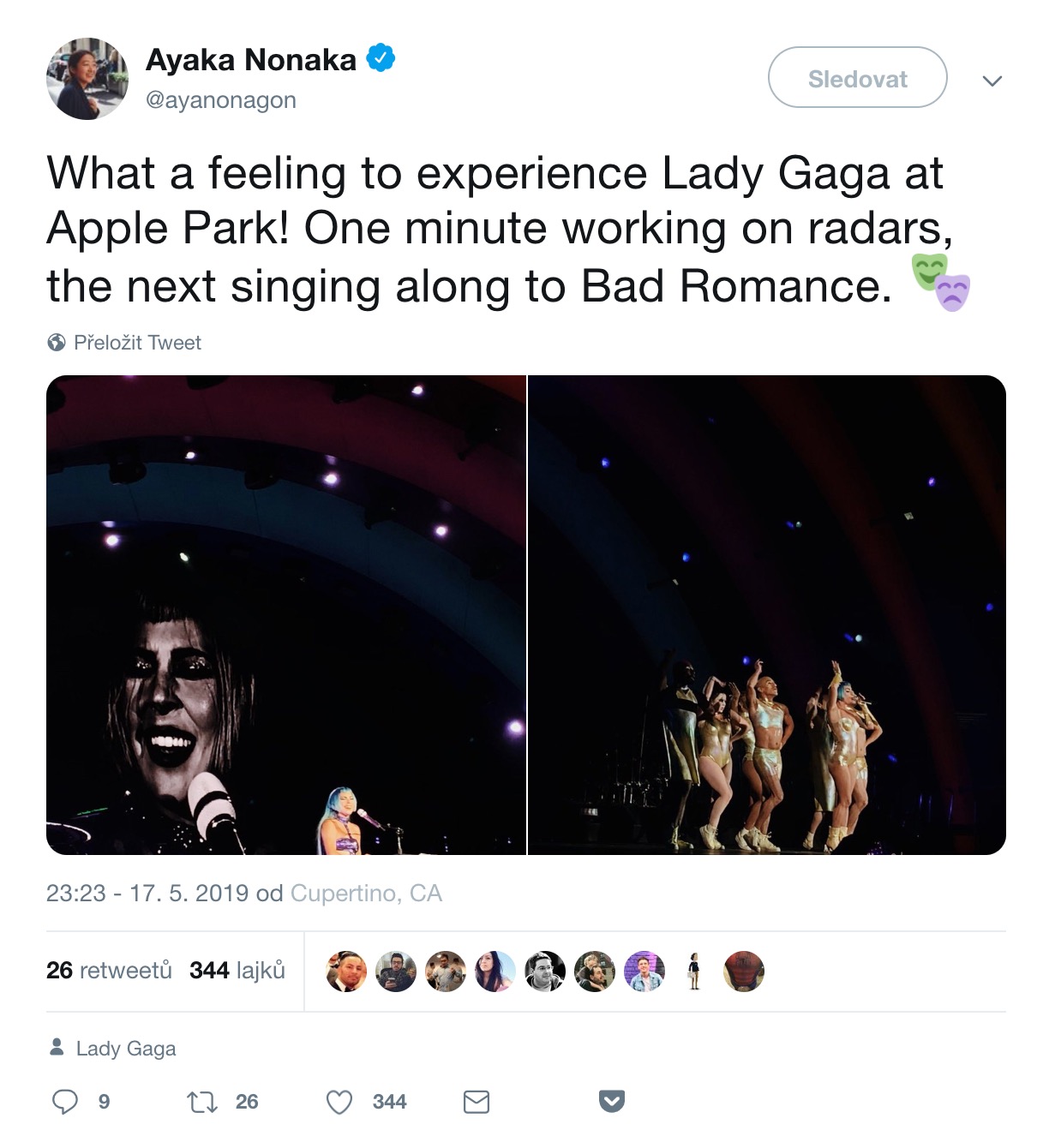Click the Pocket save icon
1061x1148 pixels.
tap(614, 1102)
